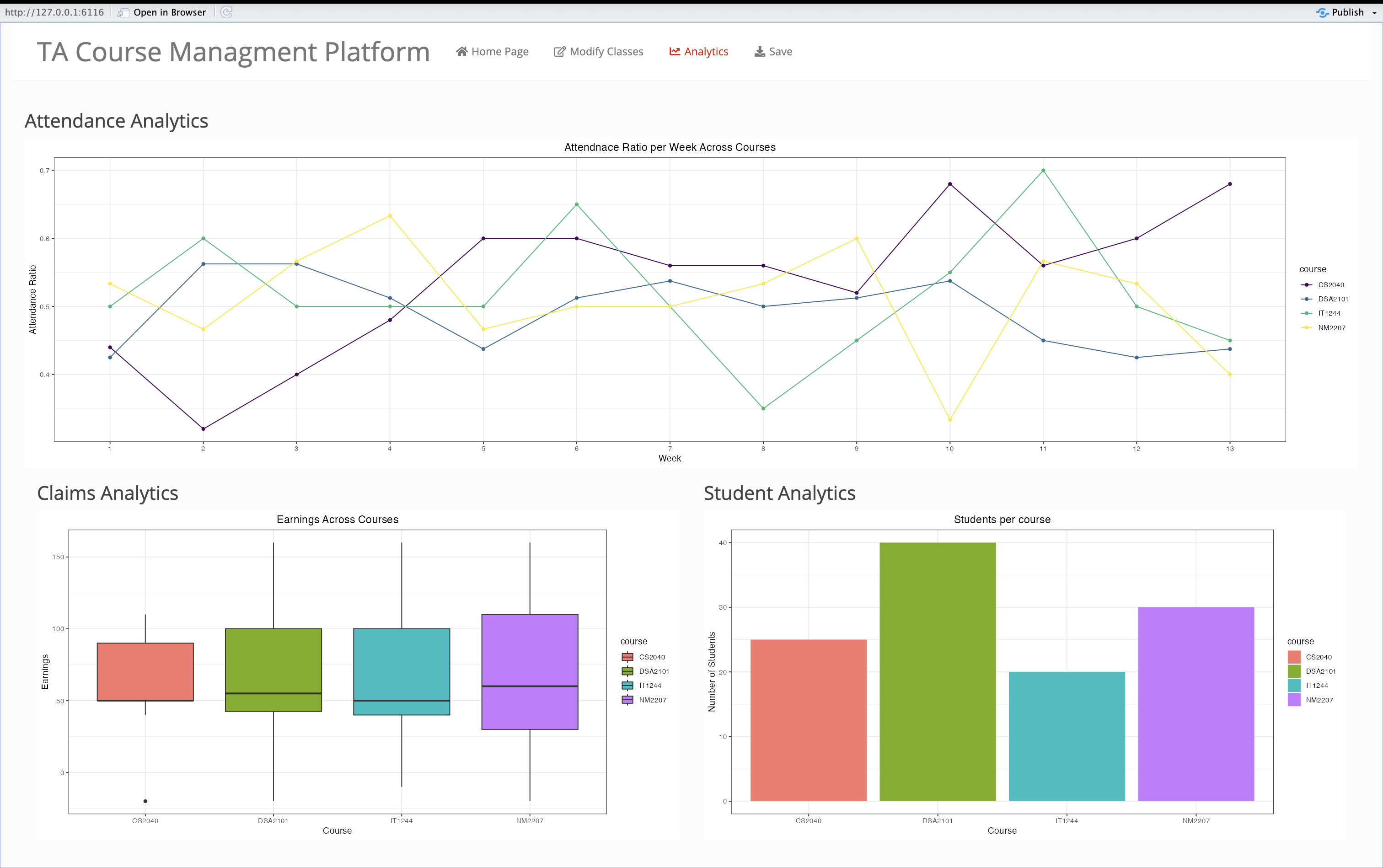The width and height of the screenshot is (1383, 868).
Task: Open the Home Page tab
Action: coord(499,52)
